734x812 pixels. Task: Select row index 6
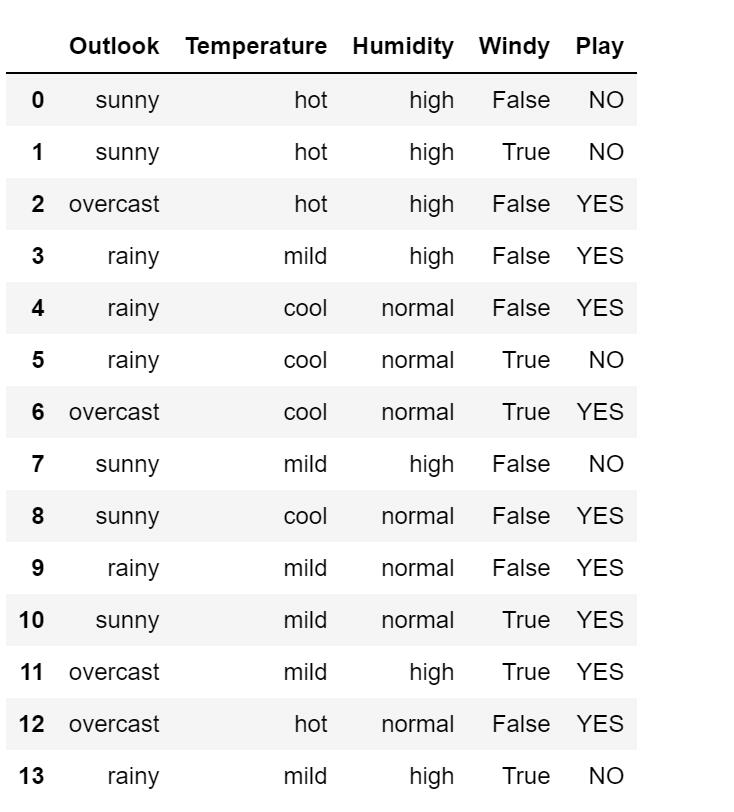[x=38, y=412]
